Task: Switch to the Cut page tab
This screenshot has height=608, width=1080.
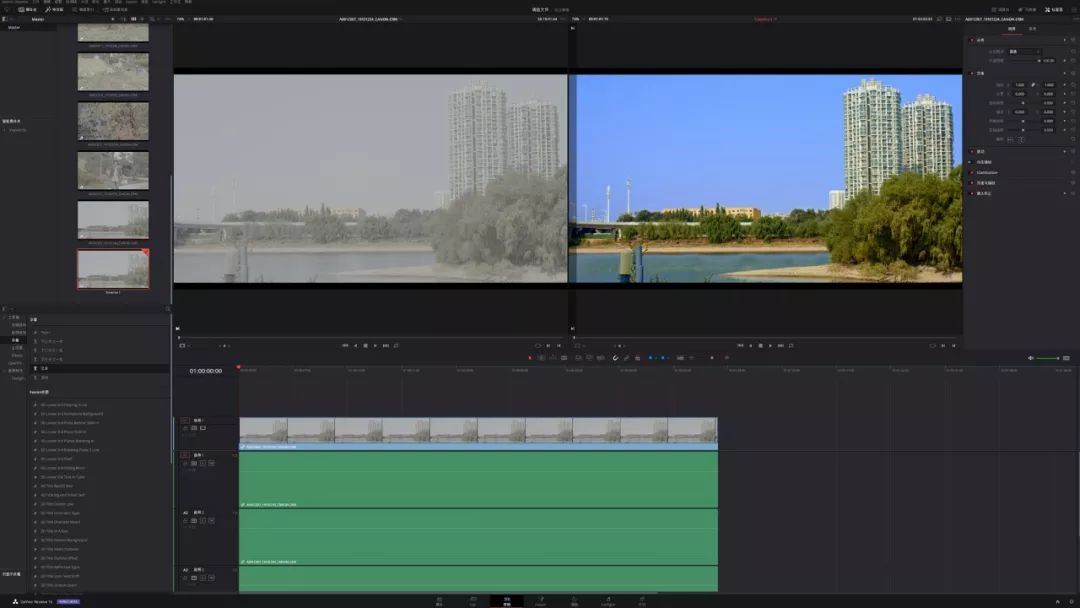Action: (472, 601)
